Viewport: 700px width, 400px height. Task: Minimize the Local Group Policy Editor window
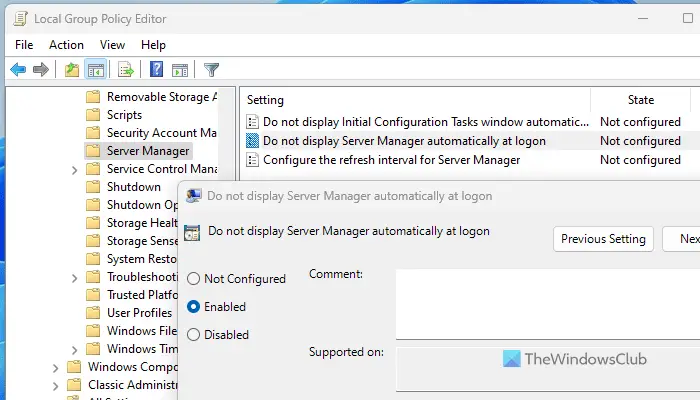(x=643, y=18)
